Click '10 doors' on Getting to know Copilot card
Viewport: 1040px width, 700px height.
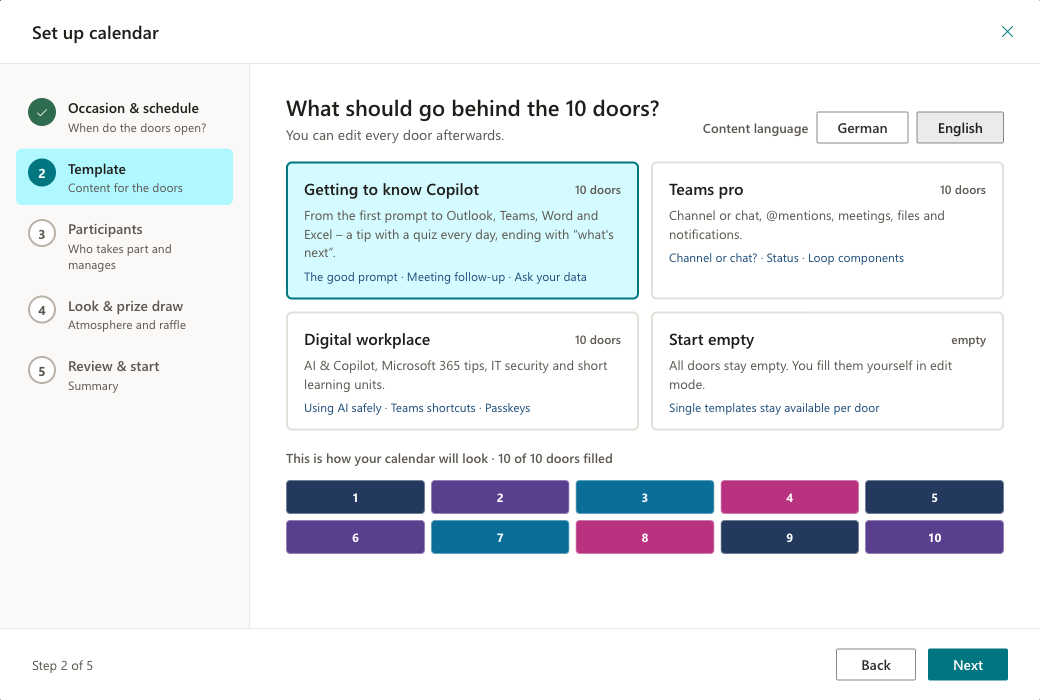pyautogui.click(x=598, y=190)
